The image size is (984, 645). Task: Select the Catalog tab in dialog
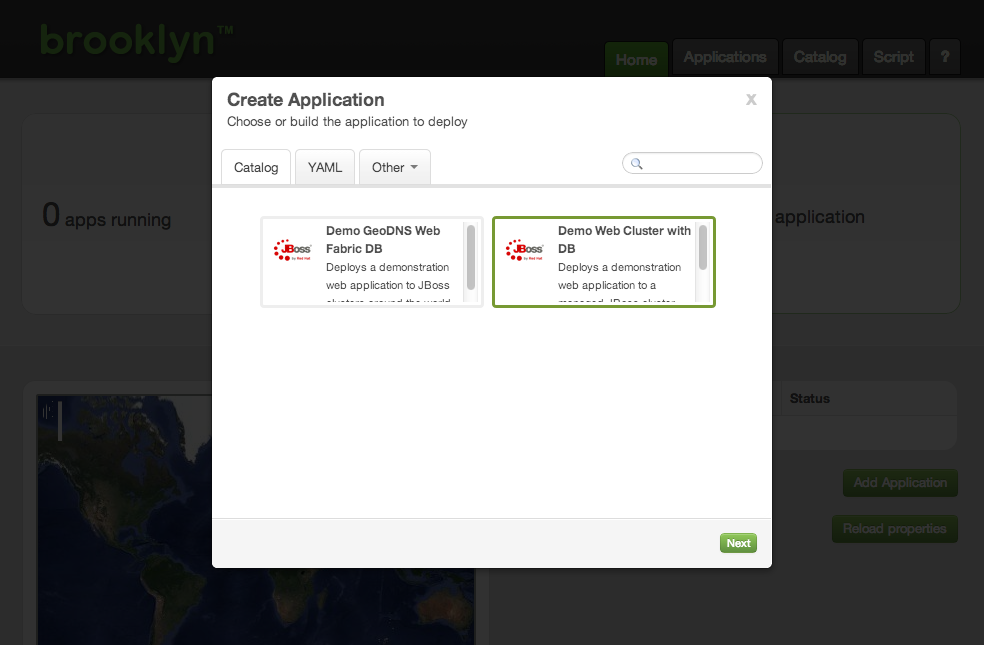click(x=256, y=167)
